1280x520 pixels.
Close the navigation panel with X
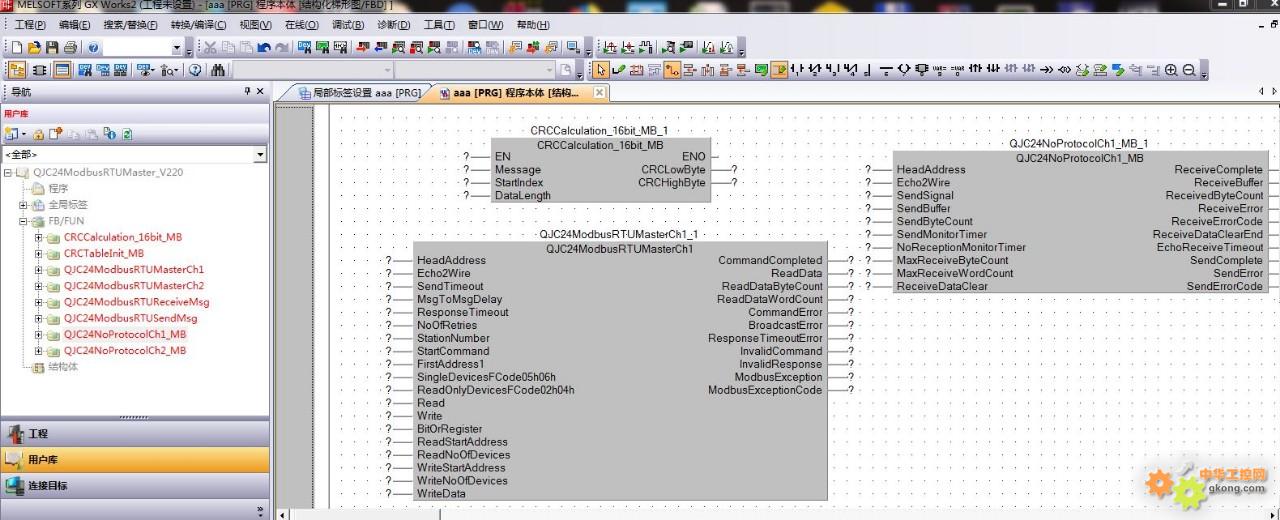pyautogui.click(x=261, y=91)
